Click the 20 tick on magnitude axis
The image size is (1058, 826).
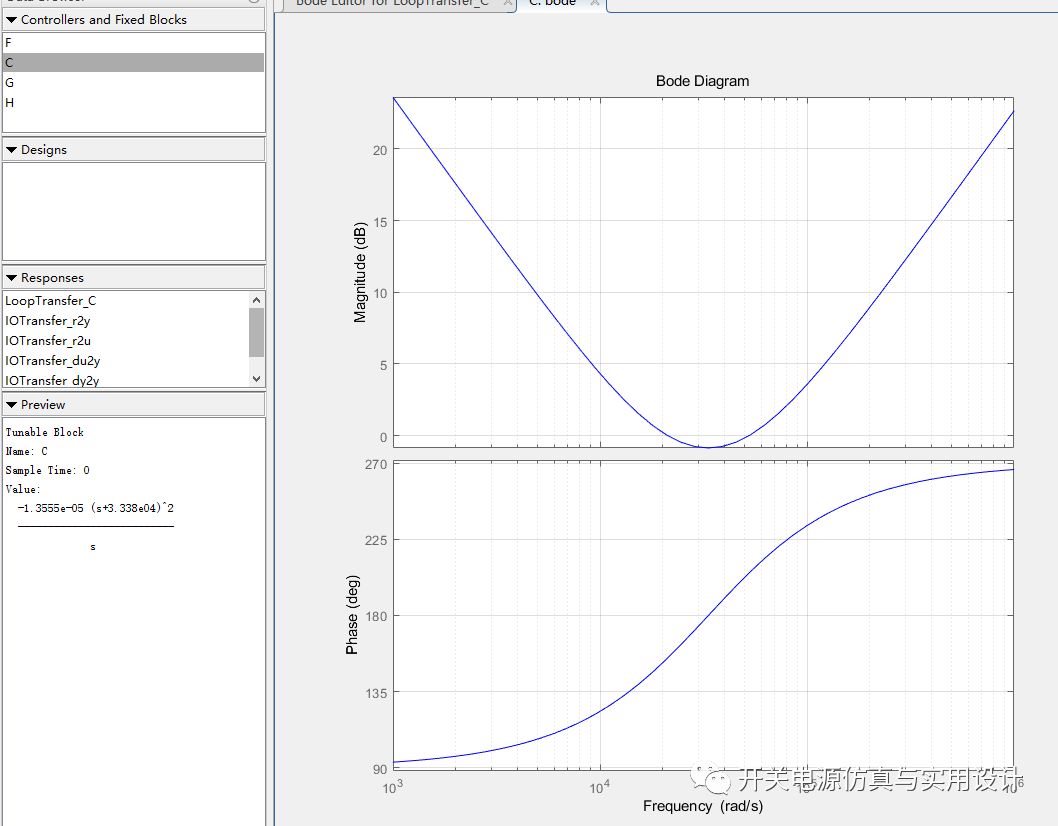click(x=381, y=150)
